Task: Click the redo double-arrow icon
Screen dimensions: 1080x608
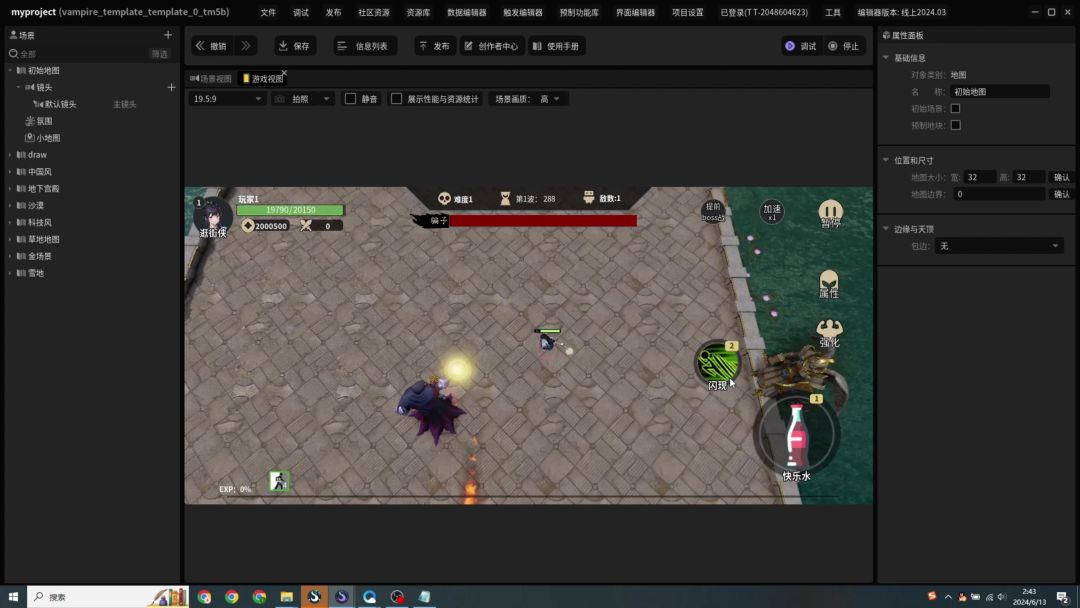Action: click(246, 46)
